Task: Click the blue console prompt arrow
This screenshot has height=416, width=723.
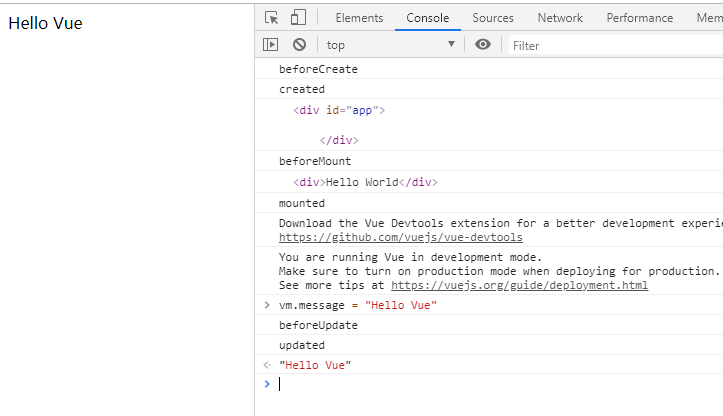Action: click(x=267, y=384)
